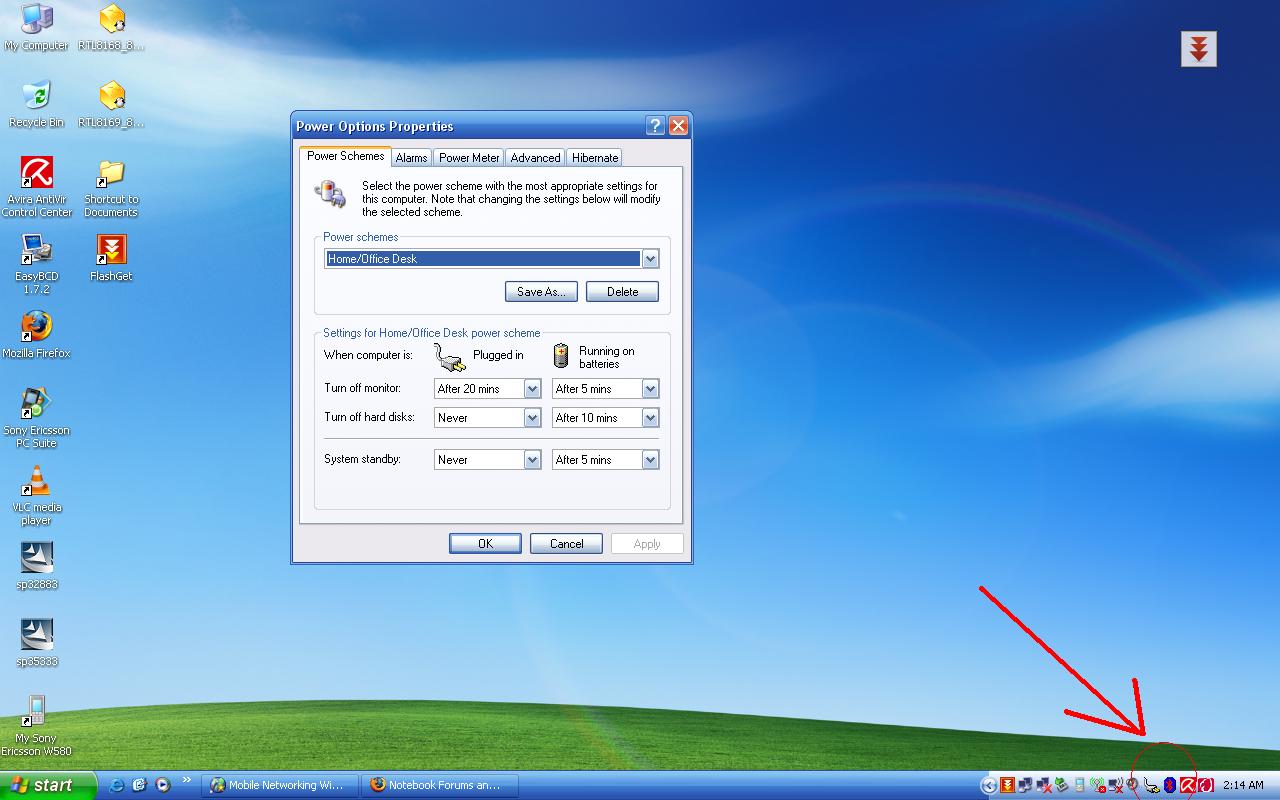Switch to the Alarms tab
Screen dimensions: 1280x800
click(411, 158)
